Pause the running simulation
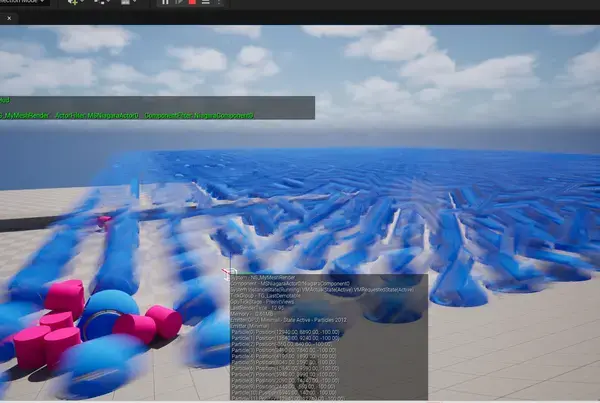This screenshot has height=403, width=600. point(165,3)
